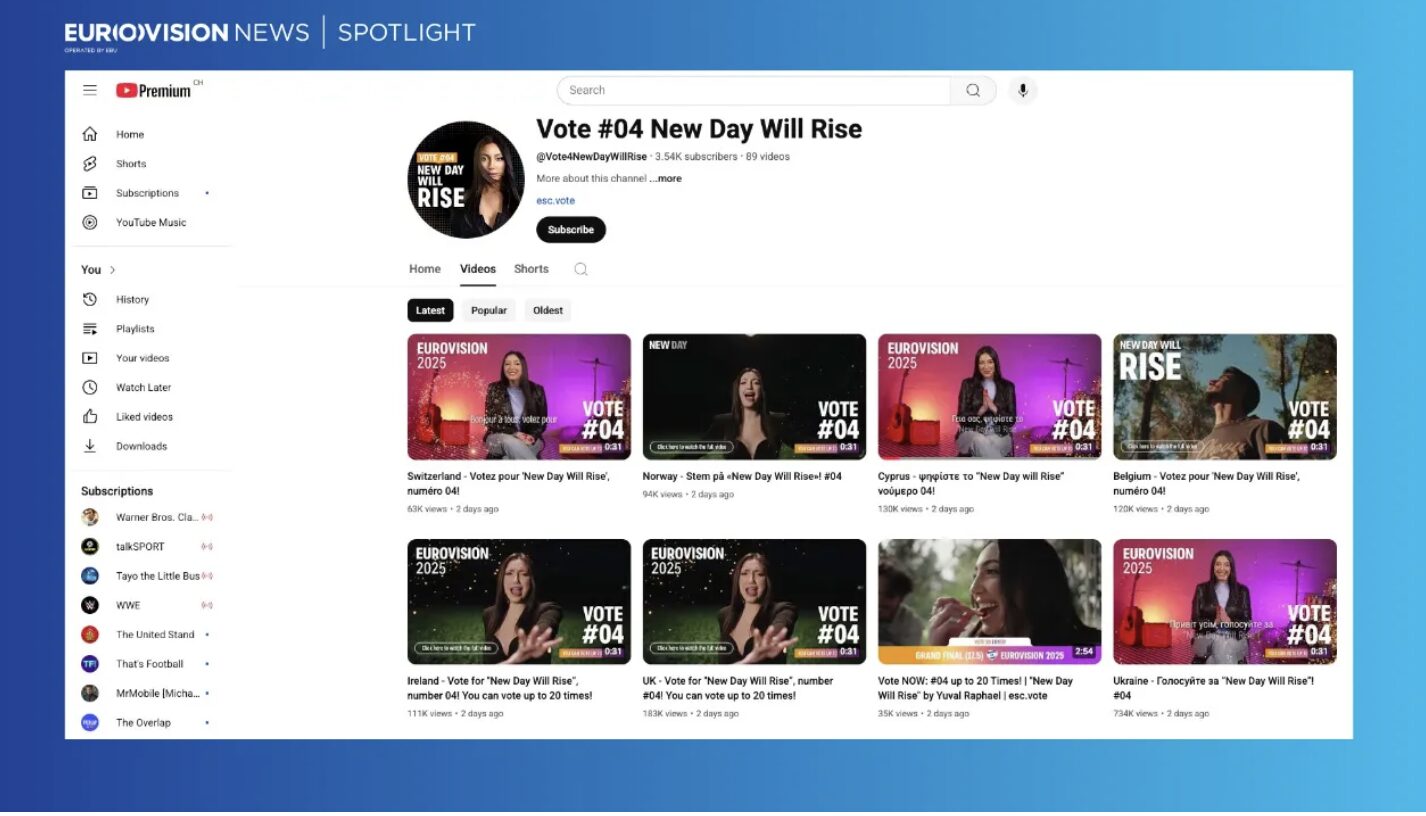Select the Latest filter chip

click(x=429, y=310)
